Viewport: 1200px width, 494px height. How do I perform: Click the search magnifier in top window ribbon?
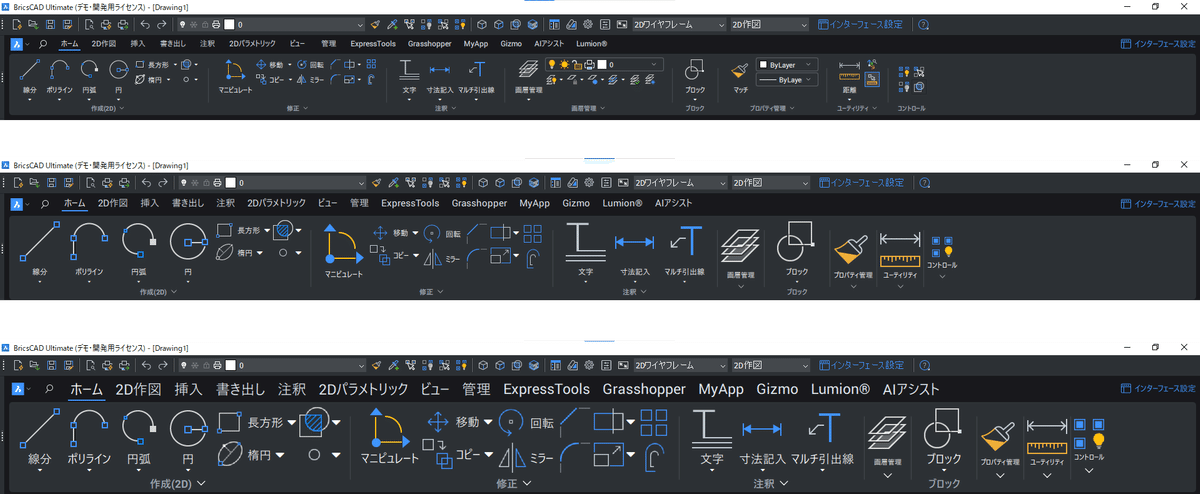43,44
